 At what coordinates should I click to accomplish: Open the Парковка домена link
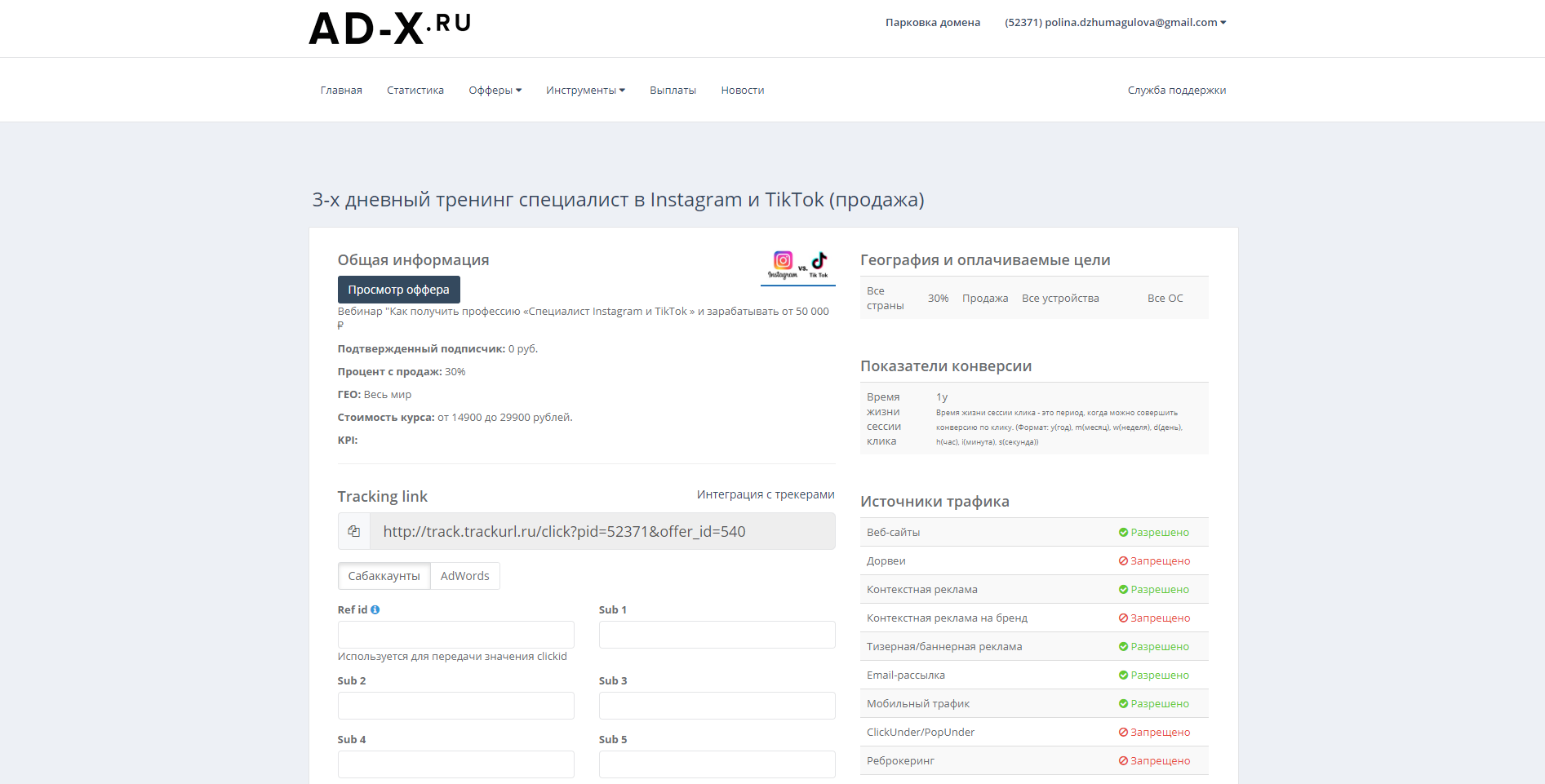click(933, 22)
